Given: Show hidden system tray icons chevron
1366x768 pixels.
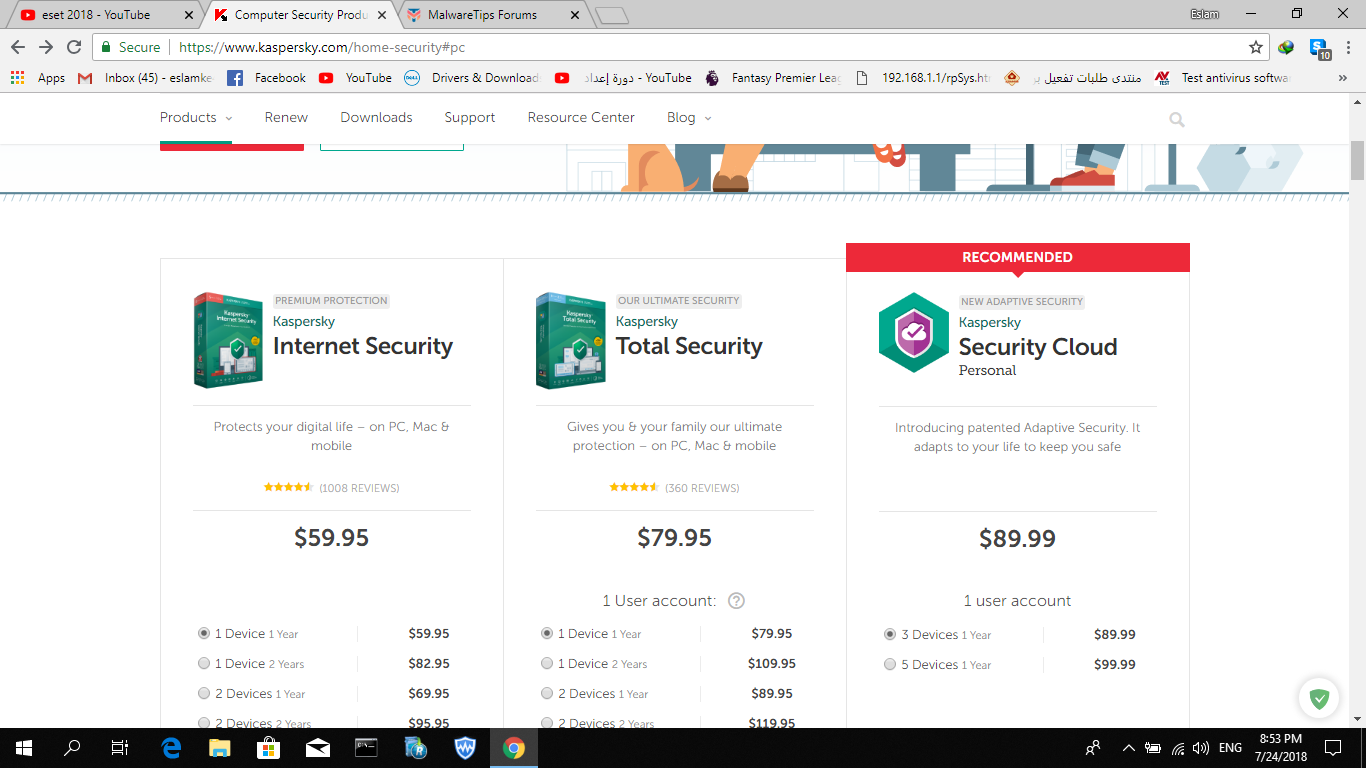Looking at the screenshot, I should tap(1129, 747).
